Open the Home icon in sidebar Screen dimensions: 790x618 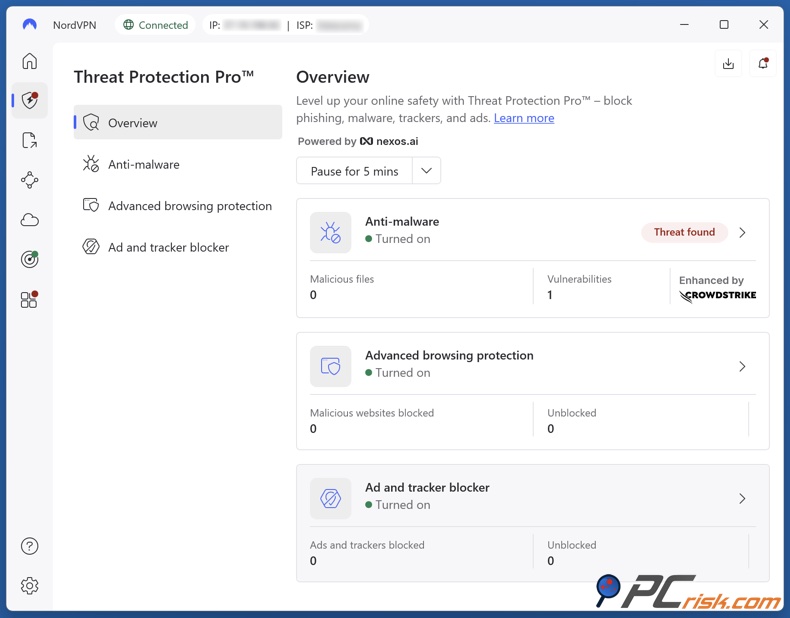tap(30, 62)
